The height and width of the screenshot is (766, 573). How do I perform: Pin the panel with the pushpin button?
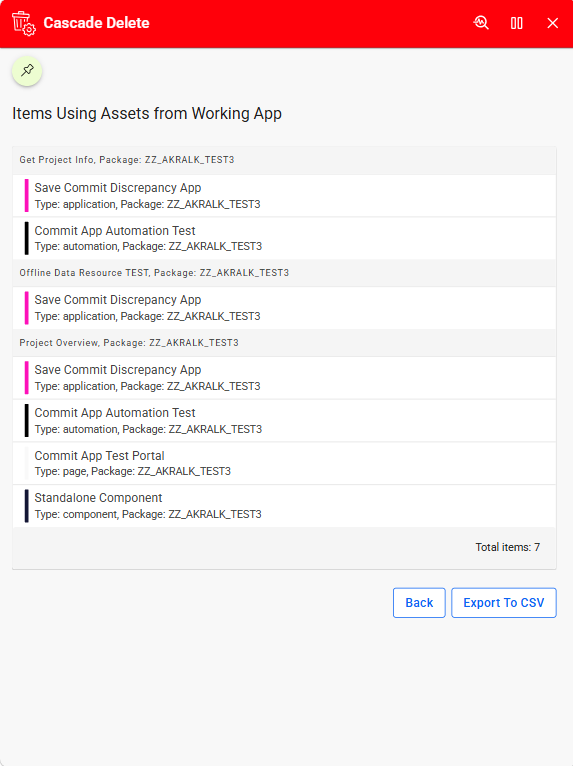tap(27, 71)
